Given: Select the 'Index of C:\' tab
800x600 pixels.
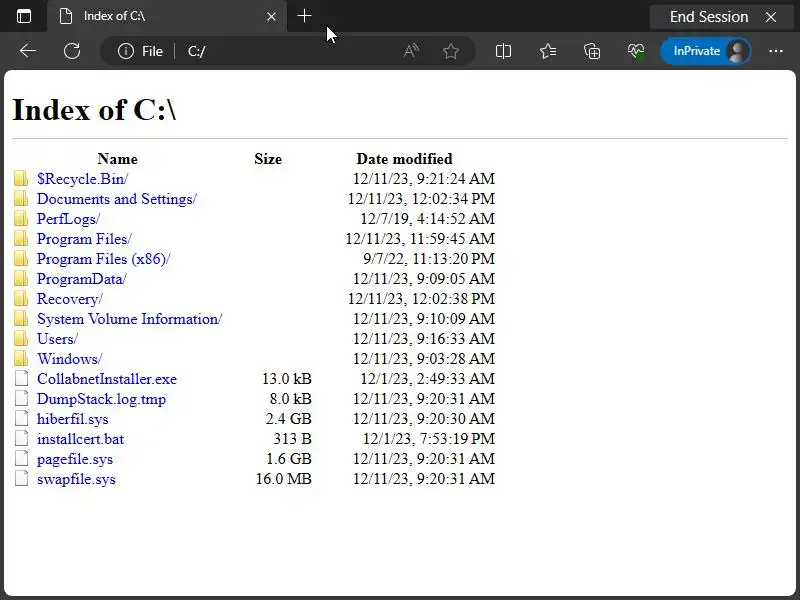Looking at the screenshot, I should pyautogui.click(x=160, y=16).
